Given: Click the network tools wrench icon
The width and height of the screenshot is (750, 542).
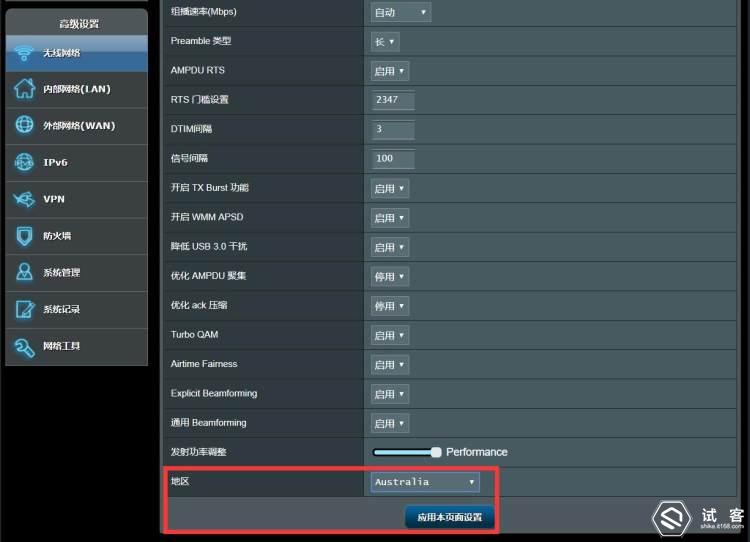Looking at the screenshot, I should click(x=24, y=347).
